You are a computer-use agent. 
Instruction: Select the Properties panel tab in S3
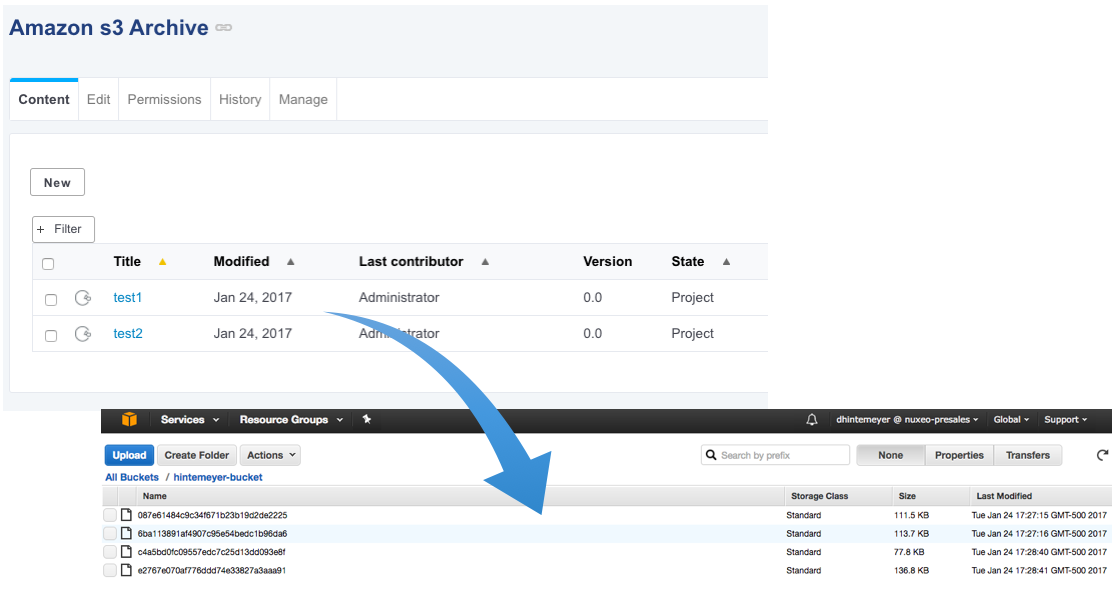coord(959,455)
